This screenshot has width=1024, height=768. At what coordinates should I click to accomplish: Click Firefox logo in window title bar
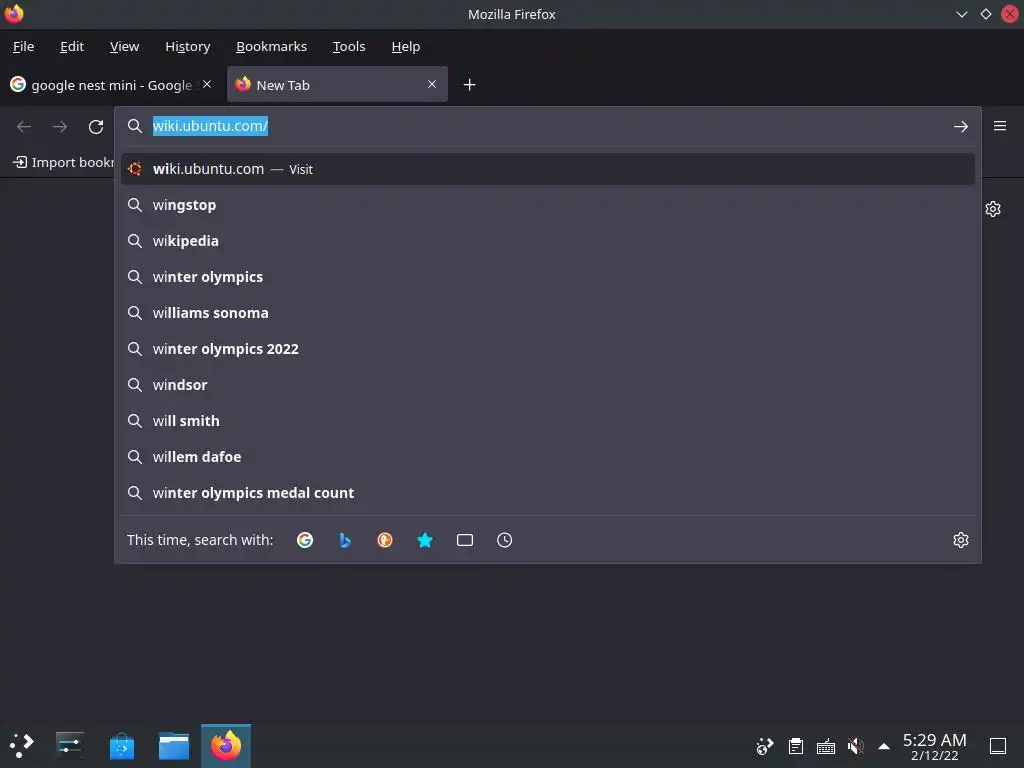(x=14, y=14)
